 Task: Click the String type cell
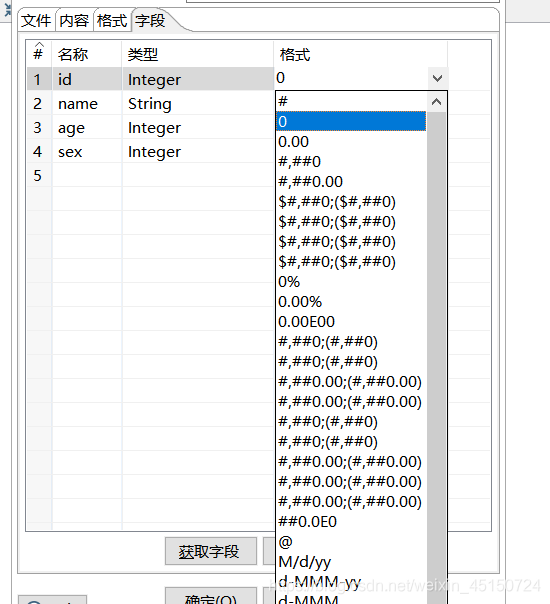pos(198,104)
